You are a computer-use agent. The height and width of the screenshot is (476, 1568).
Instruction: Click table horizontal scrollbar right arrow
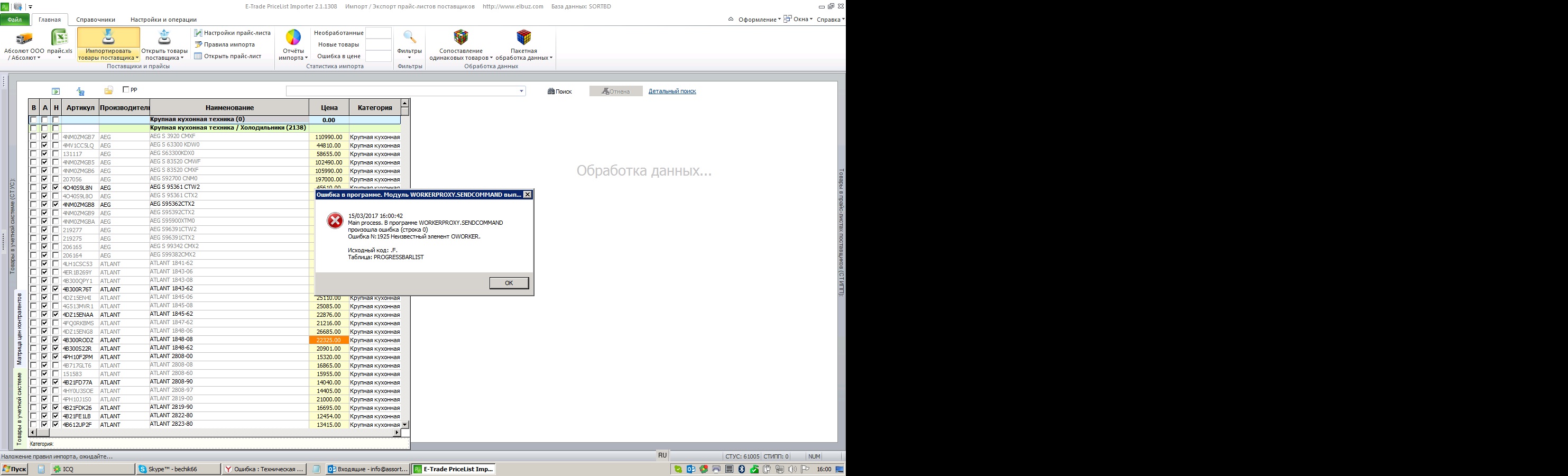(x=397, y=433)
